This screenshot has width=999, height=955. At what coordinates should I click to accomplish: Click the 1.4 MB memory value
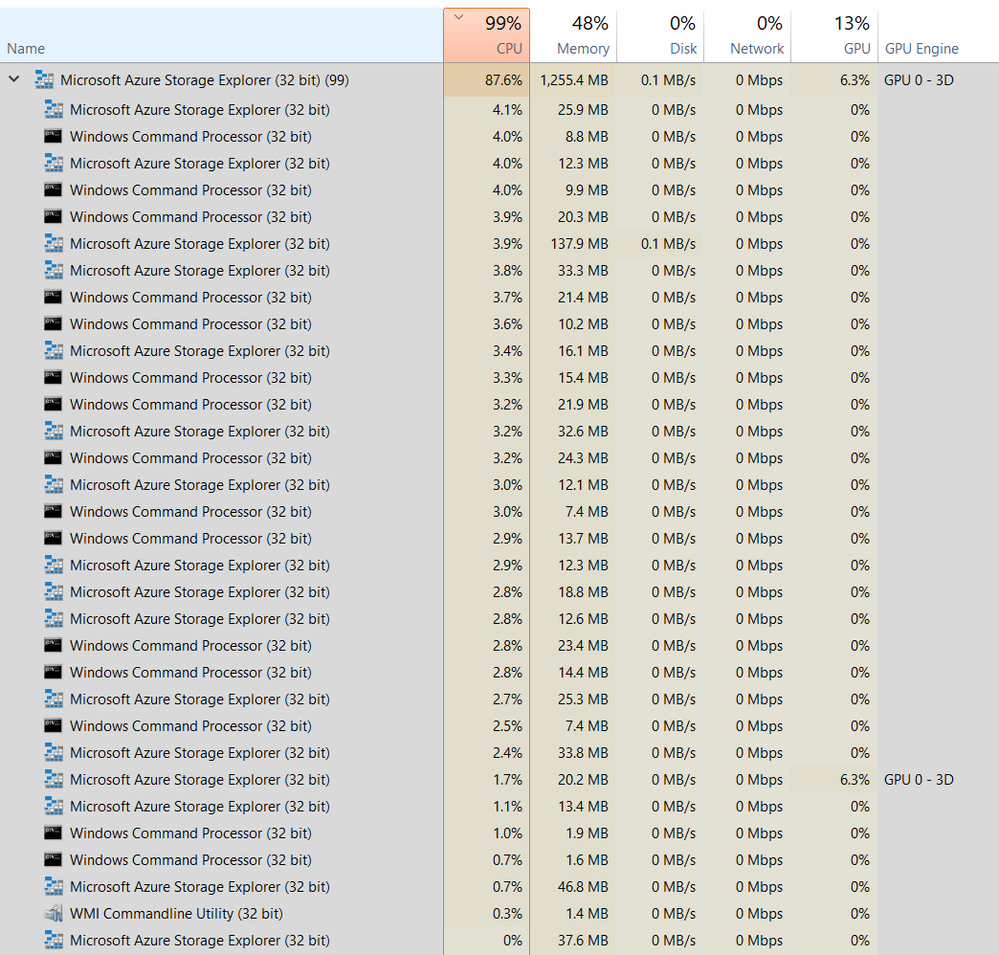[587, 913]
